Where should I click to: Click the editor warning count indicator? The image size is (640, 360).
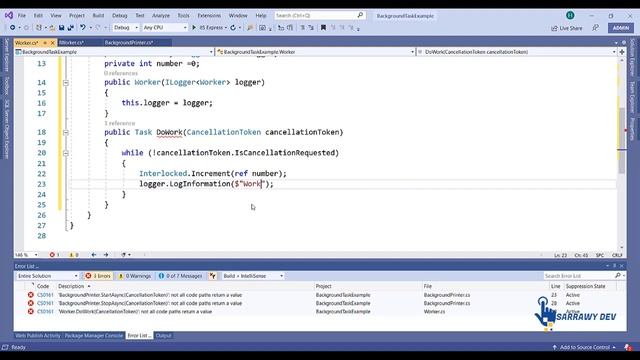pyautogui.click(x=73, y=255)
